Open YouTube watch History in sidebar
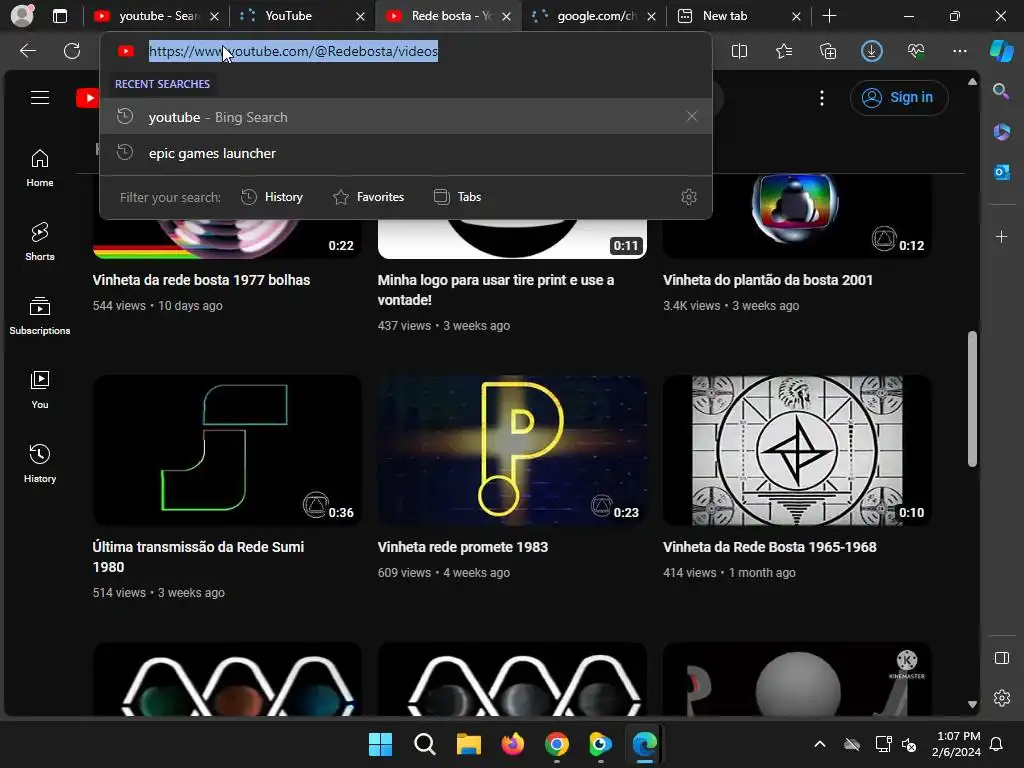Viewport: 1024px width, 768px height. point(40,464)
